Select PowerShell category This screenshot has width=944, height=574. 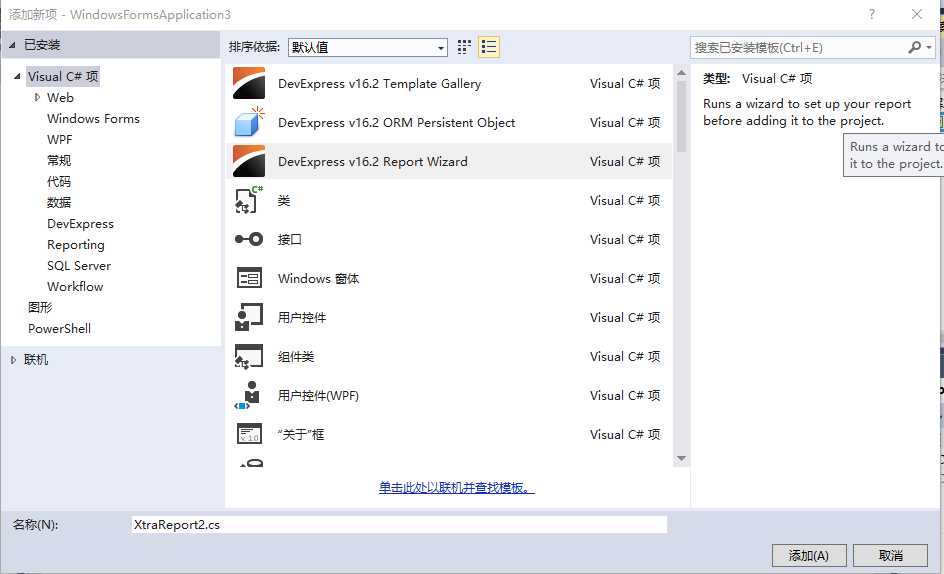pyautogui.click(x=60, y=328)
